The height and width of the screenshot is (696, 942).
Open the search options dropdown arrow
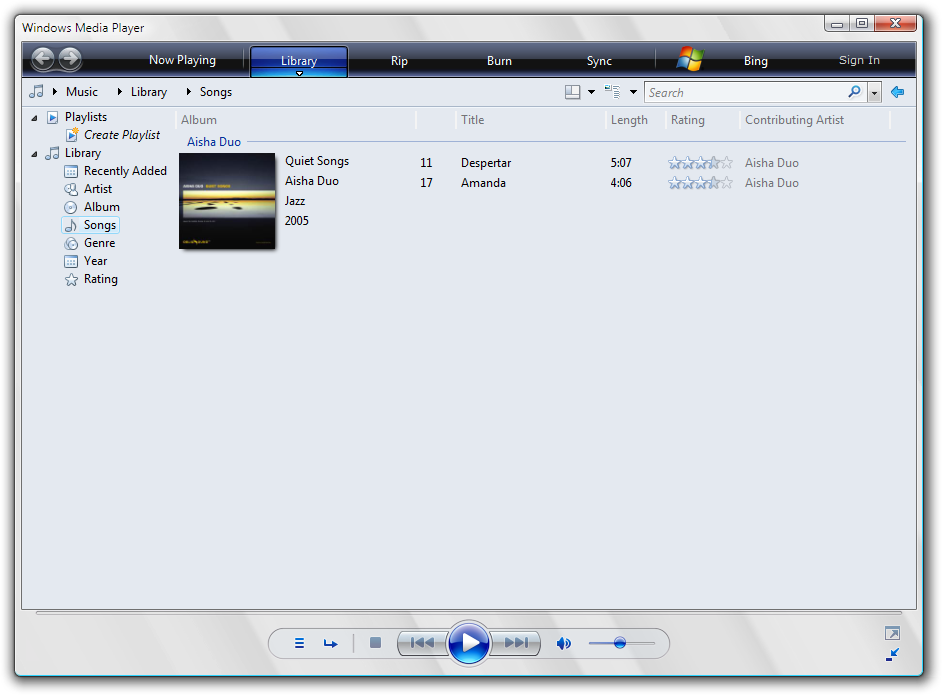[x=874, y=92]
